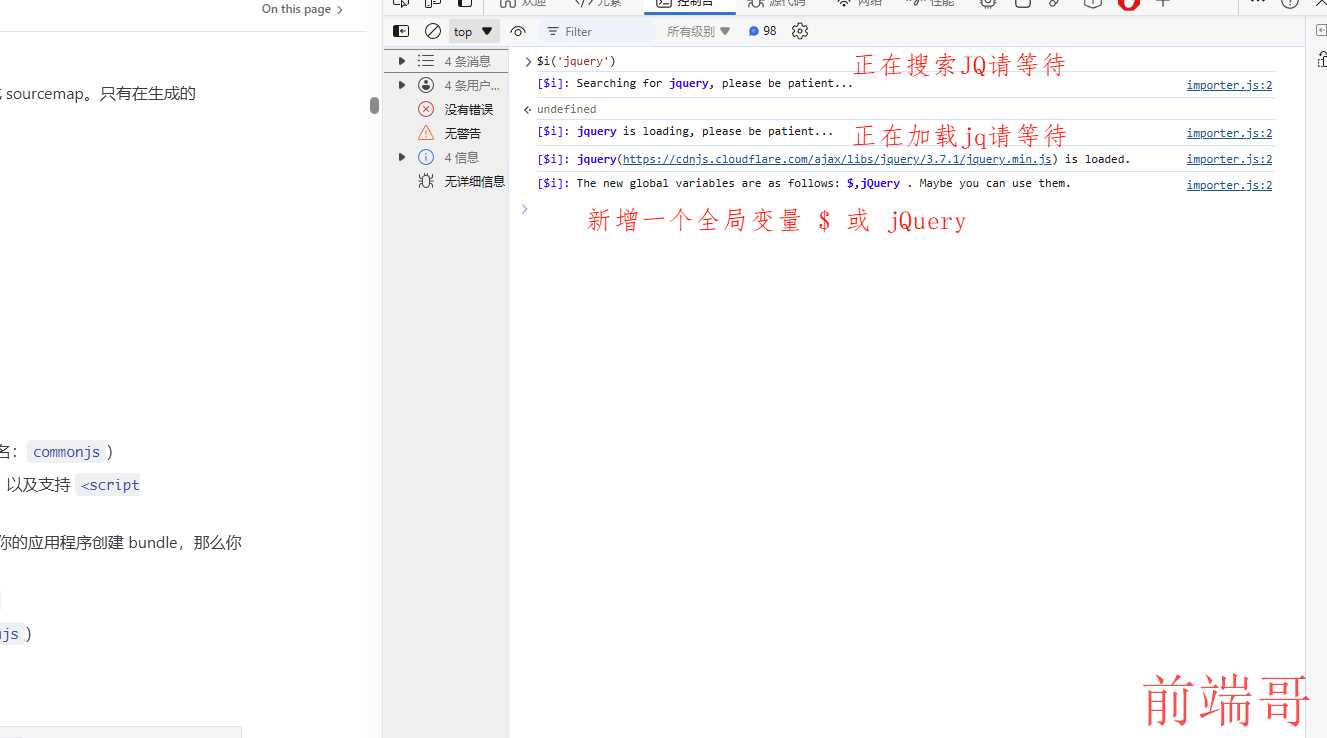Select the 4 条用户… sidebar row
Screen dimensions: 1327x738
(446, 85)
